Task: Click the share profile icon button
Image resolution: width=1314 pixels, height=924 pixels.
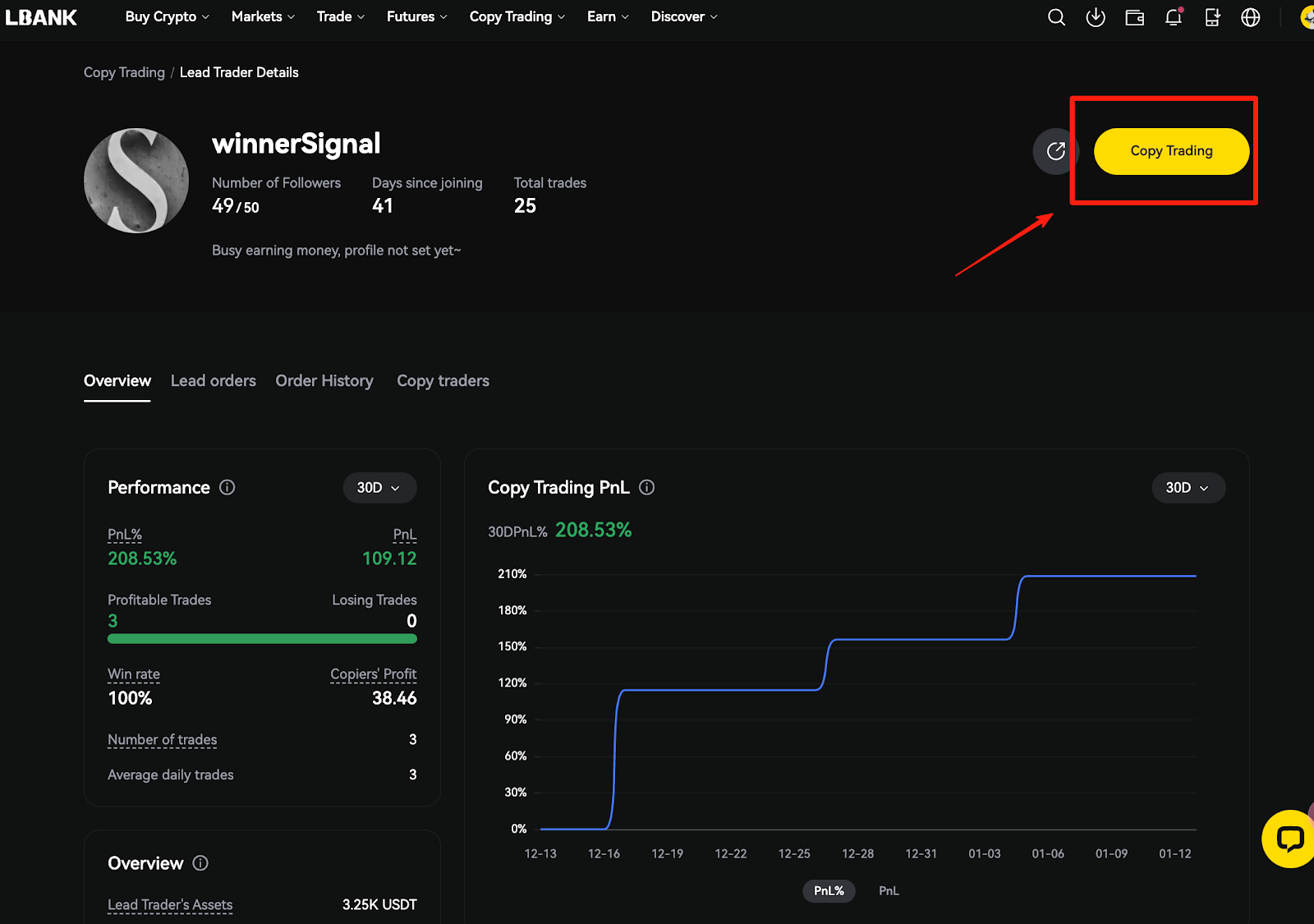Action: click(x=1055, y=151)
